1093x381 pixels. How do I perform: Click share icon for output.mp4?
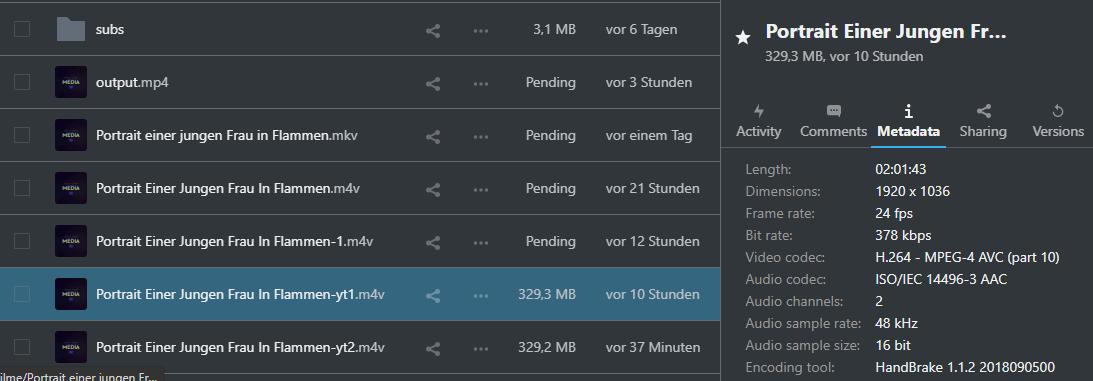[x=433, y=84]
